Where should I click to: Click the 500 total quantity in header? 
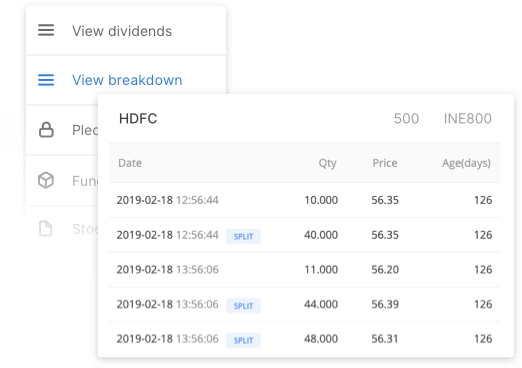pos(406,119)
